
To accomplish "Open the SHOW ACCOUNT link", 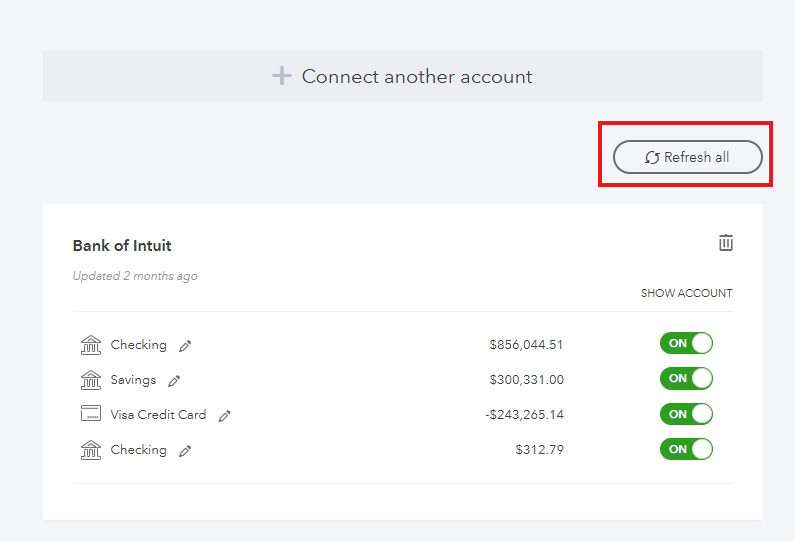I will pyautogui.click(x=686, y=294).
